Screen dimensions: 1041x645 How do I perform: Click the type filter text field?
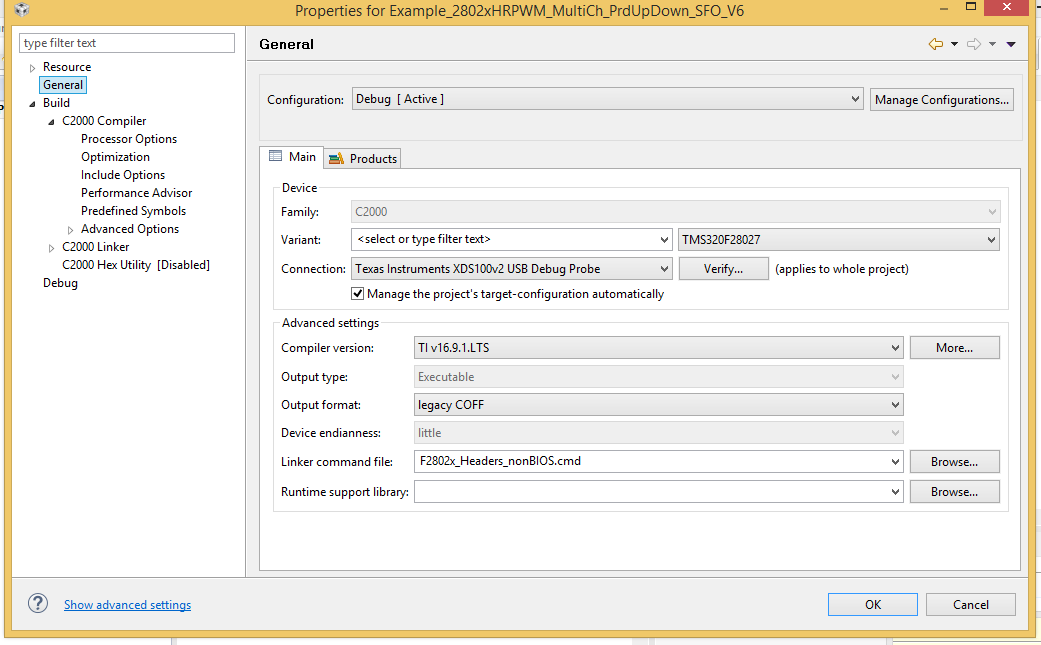pyautogui.click(x=127, y=43)
